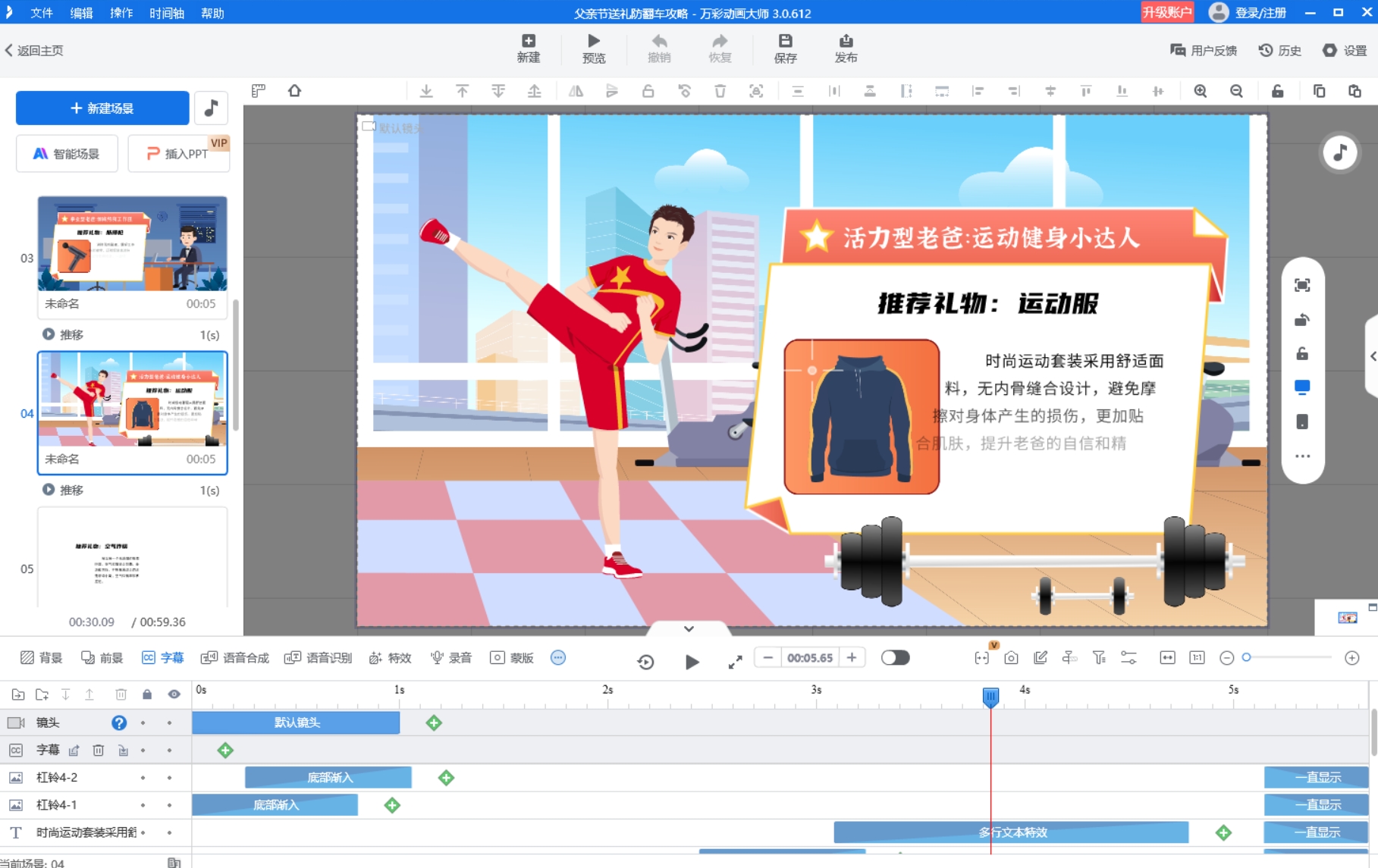1378x868 pixels.
Task: Open 登录/注册 account link
Action: coord(1260,13)
